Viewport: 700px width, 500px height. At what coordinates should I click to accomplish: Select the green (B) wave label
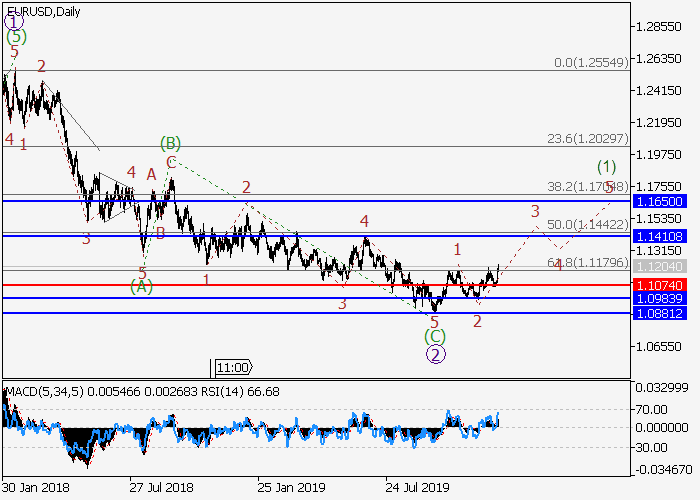(x=170, y=144)
